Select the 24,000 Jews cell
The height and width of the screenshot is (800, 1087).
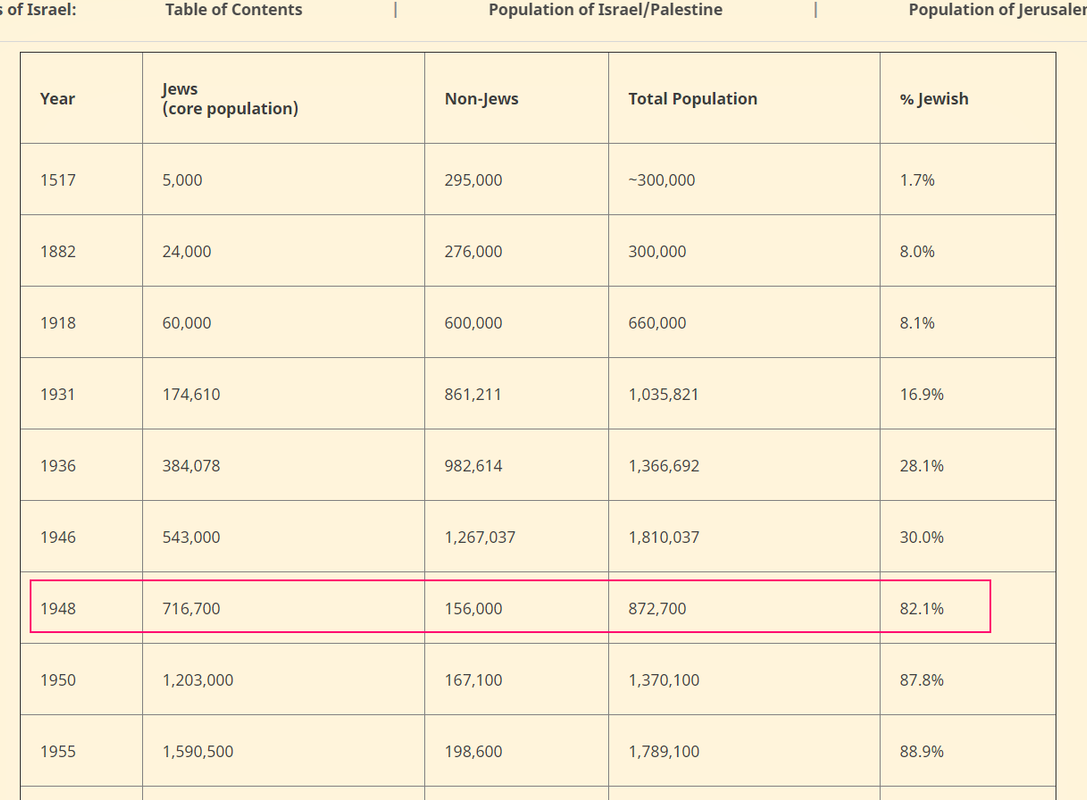pos(284,251)
